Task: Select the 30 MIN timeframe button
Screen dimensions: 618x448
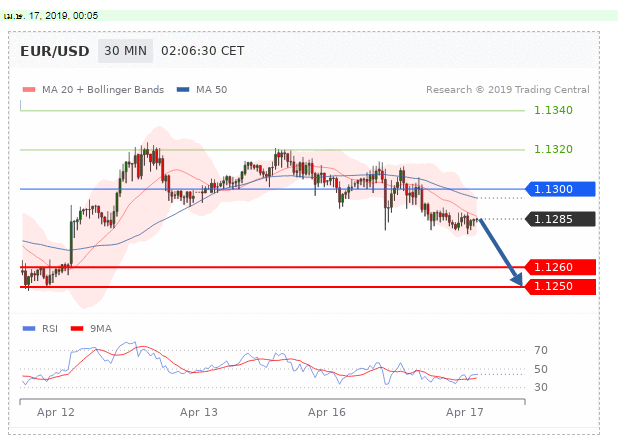Action: coord(125,51)
